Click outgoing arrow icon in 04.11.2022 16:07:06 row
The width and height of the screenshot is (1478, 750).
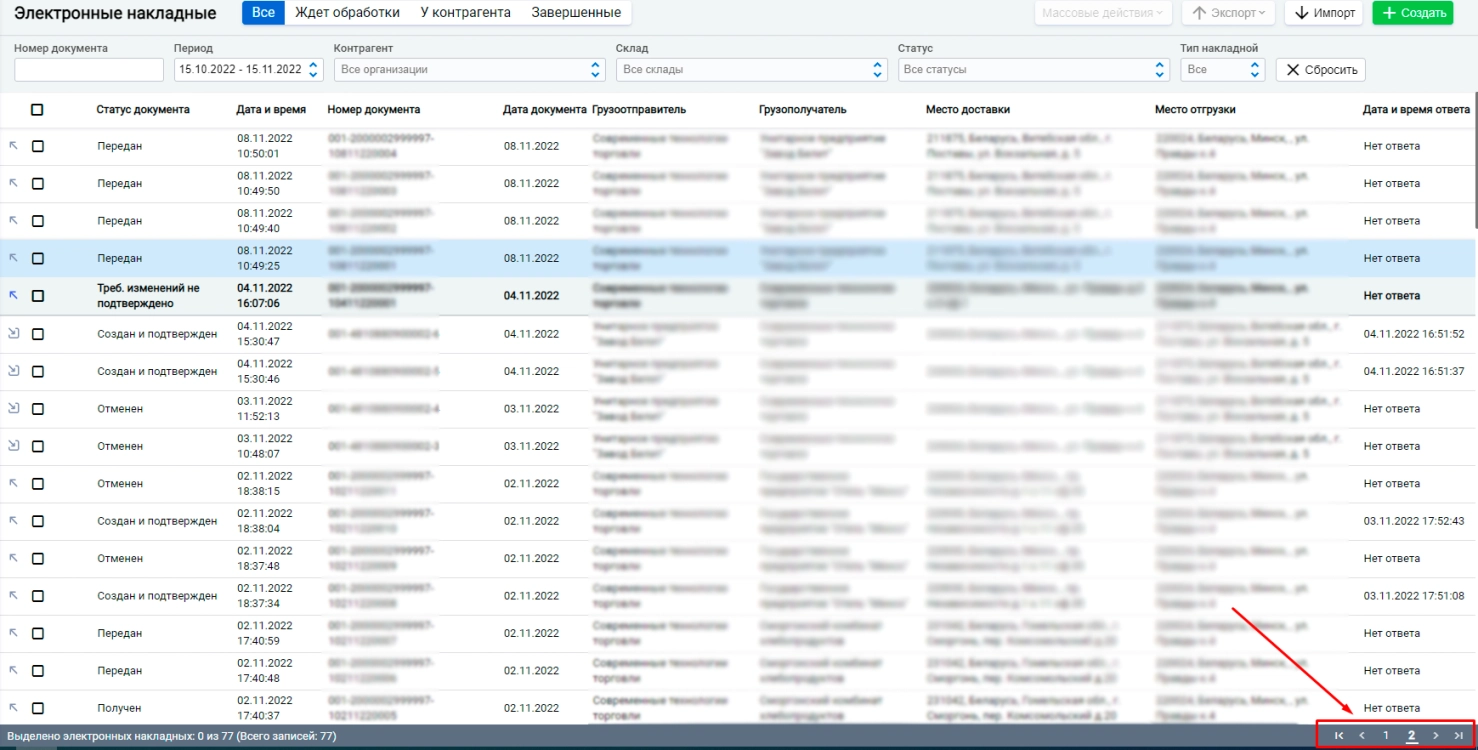[x=14, y=296]
